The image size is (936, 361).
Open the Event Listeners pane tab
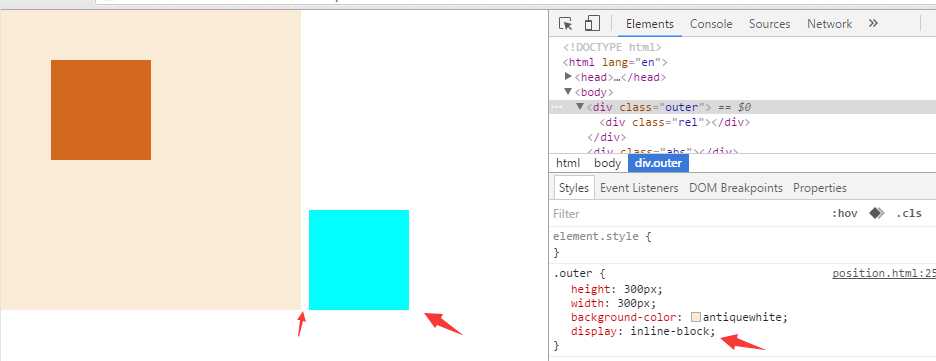[639, 187]
